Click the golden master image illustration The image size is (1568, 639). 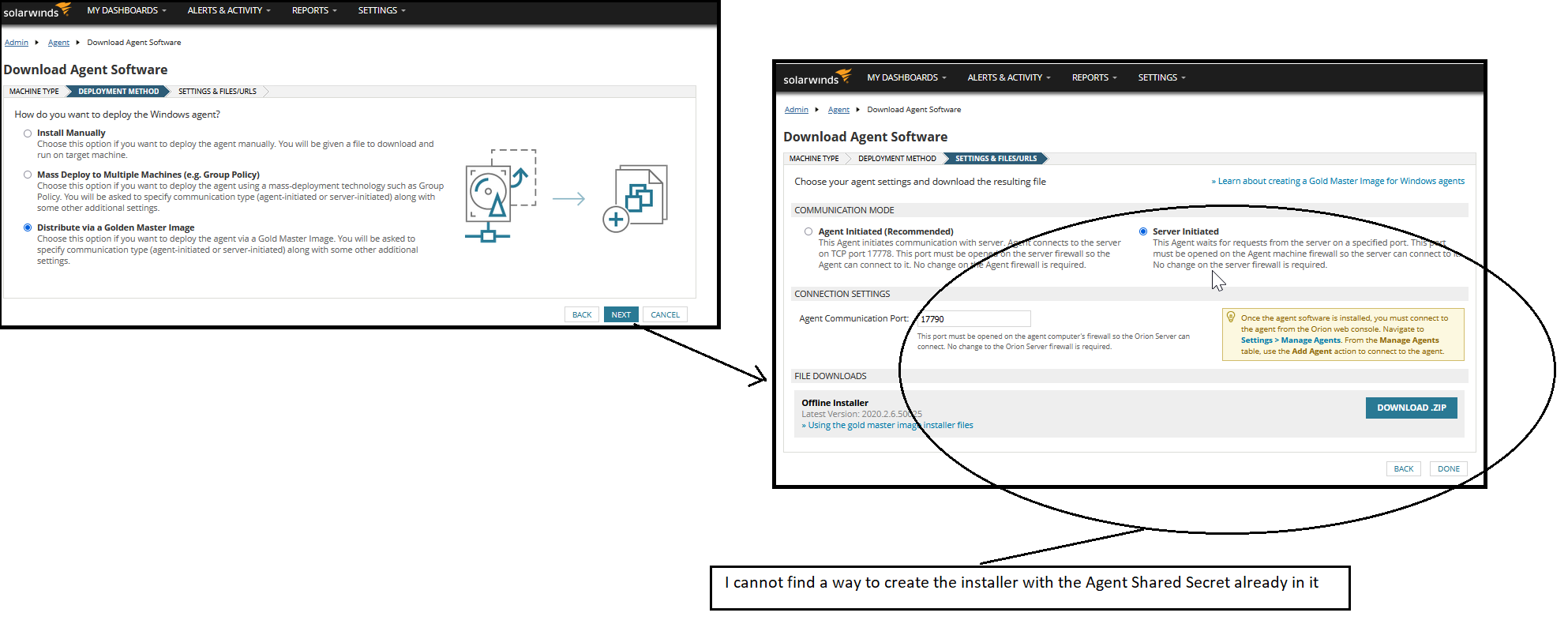coord(566,195)
